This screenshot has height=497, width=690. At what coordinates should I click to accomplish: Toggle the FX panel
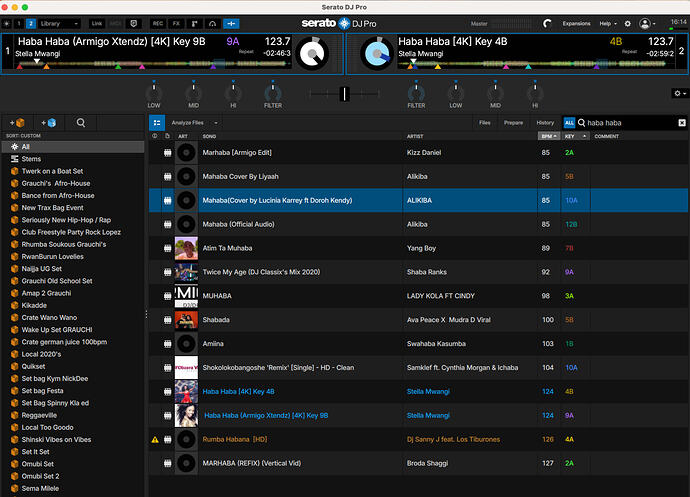176,23
